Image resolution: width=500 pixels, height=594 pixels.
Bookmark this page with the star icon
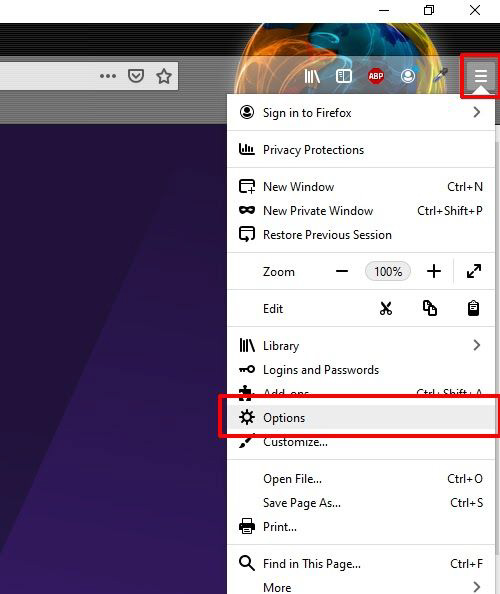(164, 76)
